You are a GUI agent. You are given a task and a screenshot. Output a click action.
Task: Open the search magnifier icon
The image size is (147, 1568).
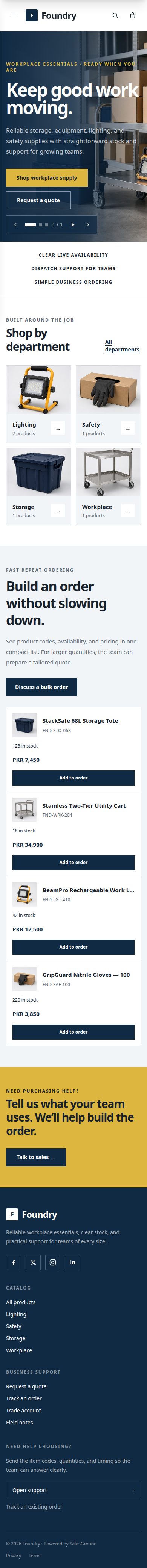coord(115,15)
